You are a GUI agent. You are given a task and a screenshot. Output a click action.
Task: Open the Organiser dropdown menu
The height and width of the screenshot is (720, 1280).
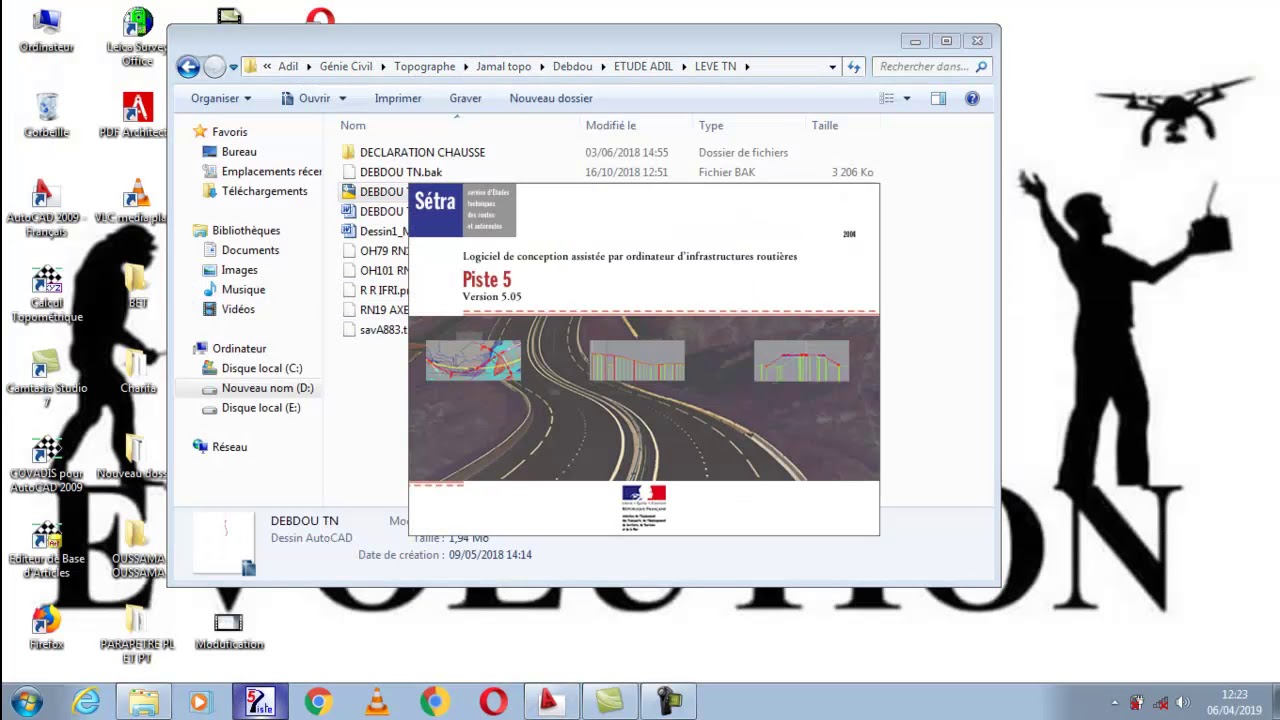point(221,98)
